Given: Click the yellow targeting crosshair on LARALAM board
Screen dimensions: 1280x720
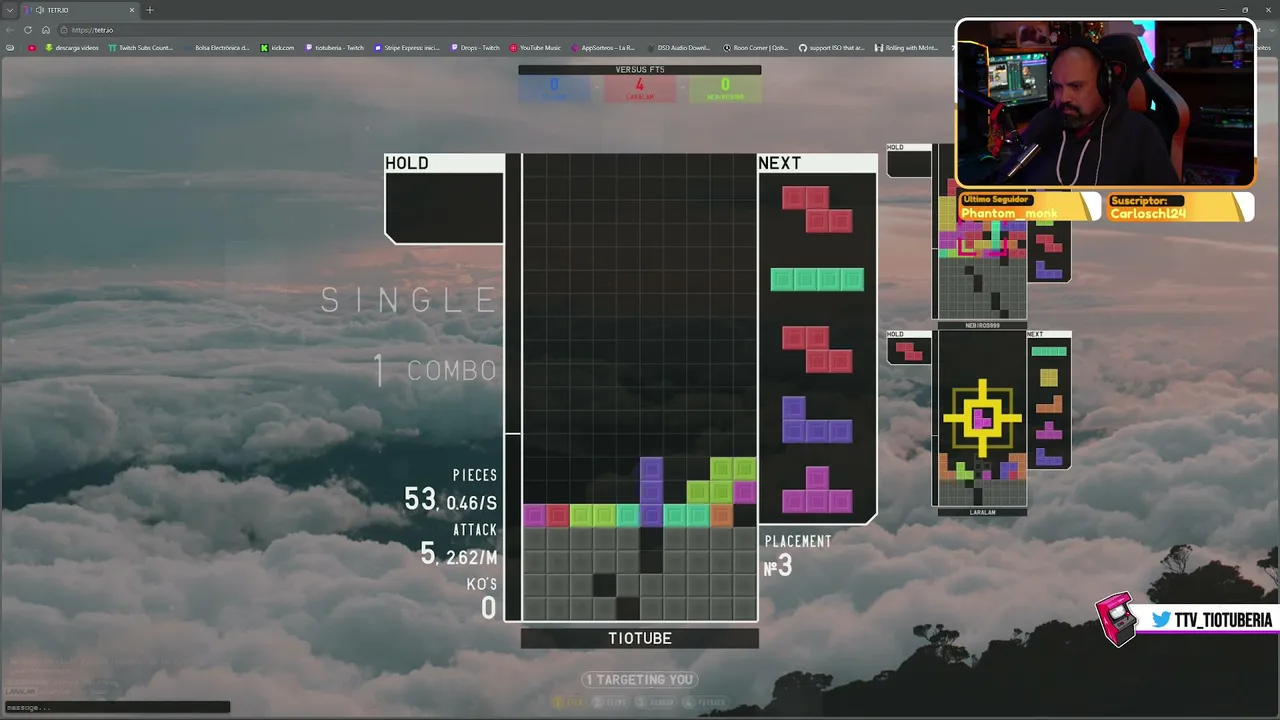Looking at the screenshot, I should click(982, 417).
